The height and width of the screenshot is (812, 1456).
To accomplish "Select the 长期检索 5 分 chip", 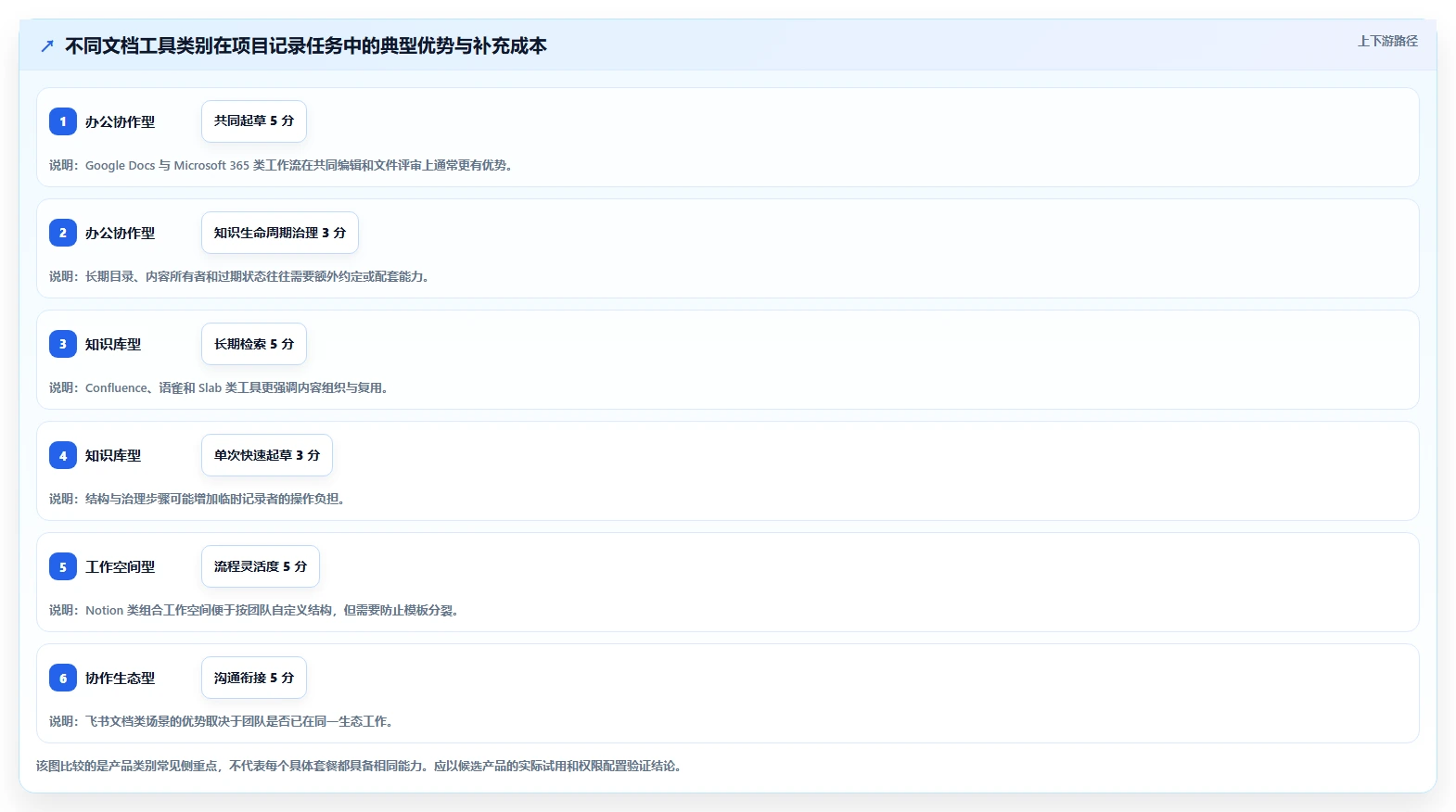I will point(254,344).
